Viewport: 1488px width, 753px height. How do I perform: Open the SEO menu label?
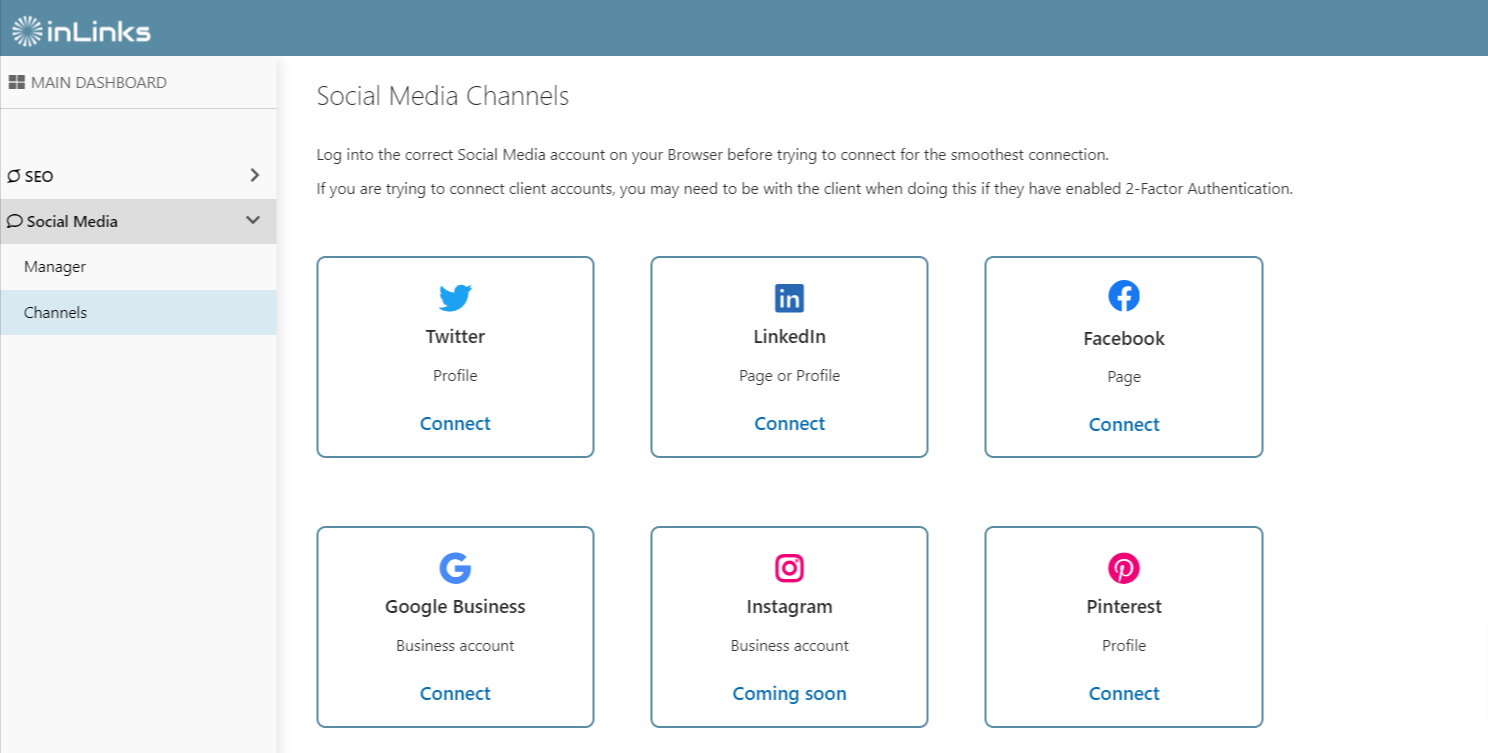tap(39, 176)
